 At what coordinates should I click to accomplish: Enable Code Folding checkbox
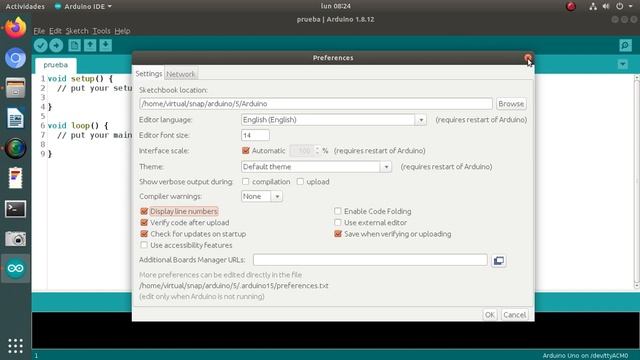338,211
